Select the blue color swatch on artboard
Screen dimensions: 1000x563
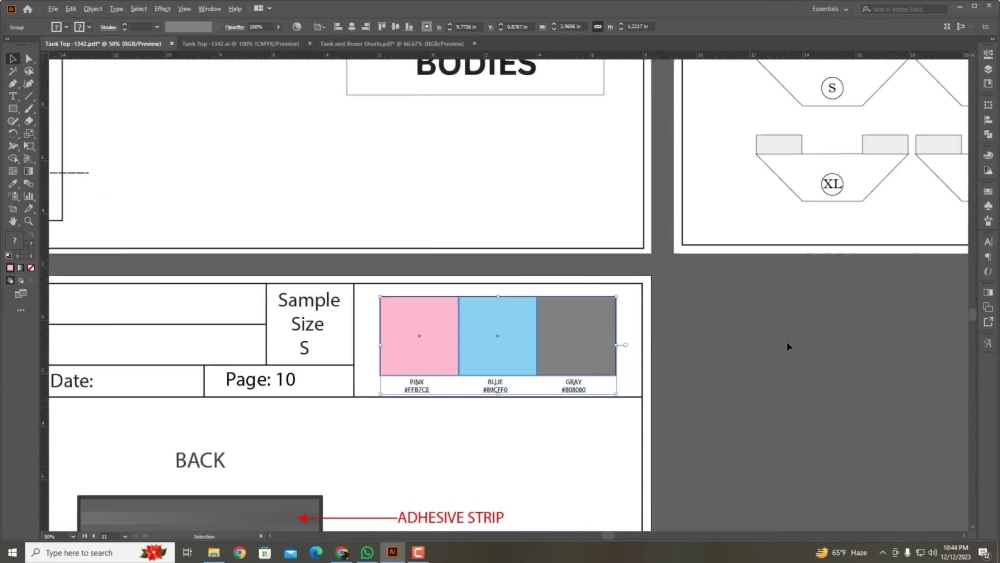(497, 336)
